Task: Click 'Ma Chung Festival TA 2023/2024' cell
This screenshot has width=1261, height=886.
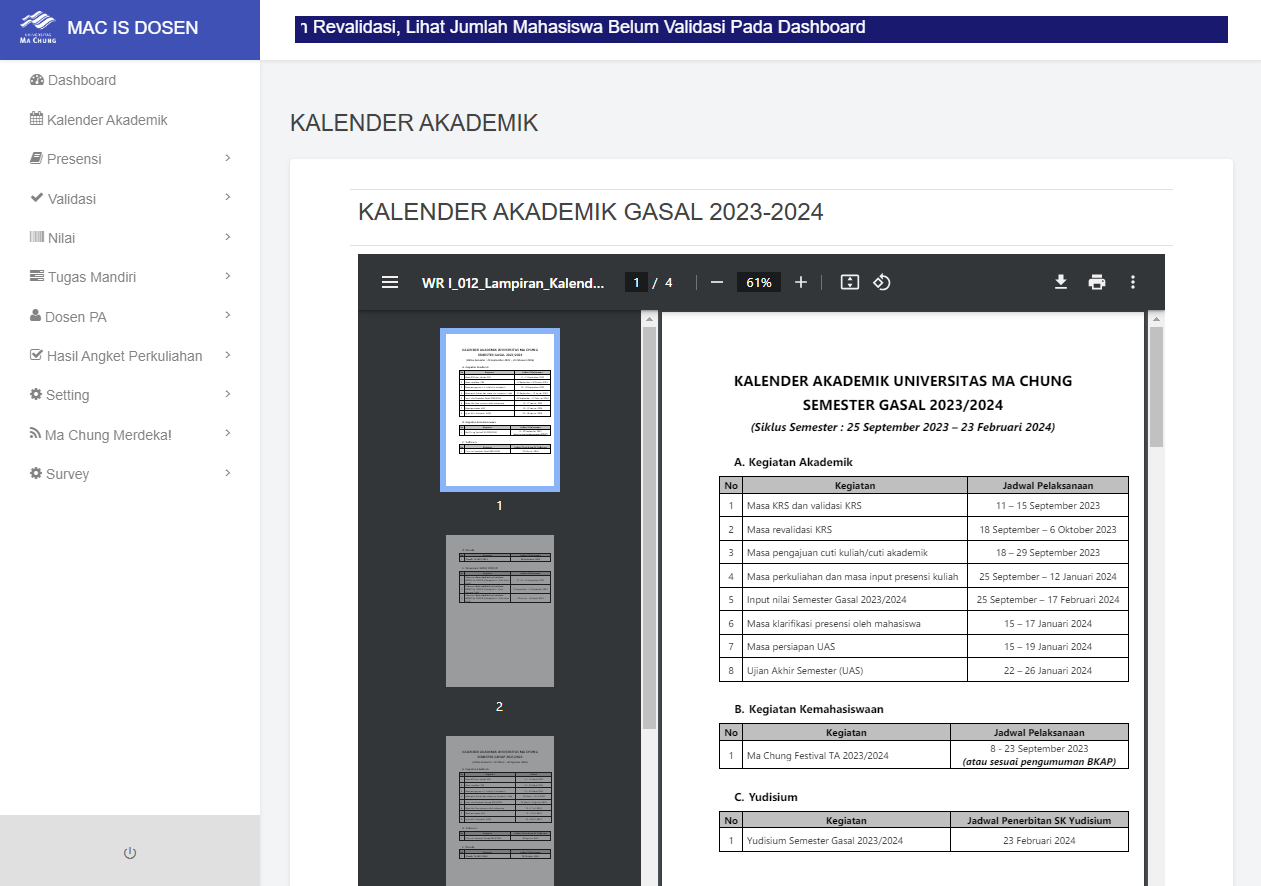Action: 846,755
